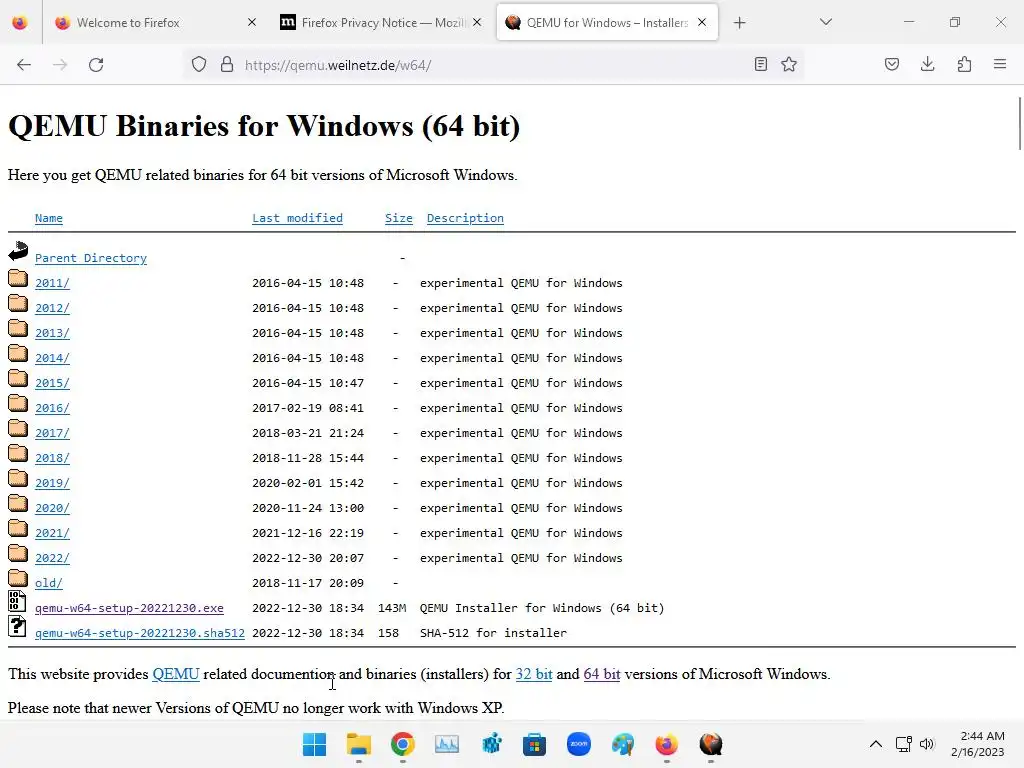Follow the QEMU link in paragraph
1024x768 pixels.
tap(176, 674)
